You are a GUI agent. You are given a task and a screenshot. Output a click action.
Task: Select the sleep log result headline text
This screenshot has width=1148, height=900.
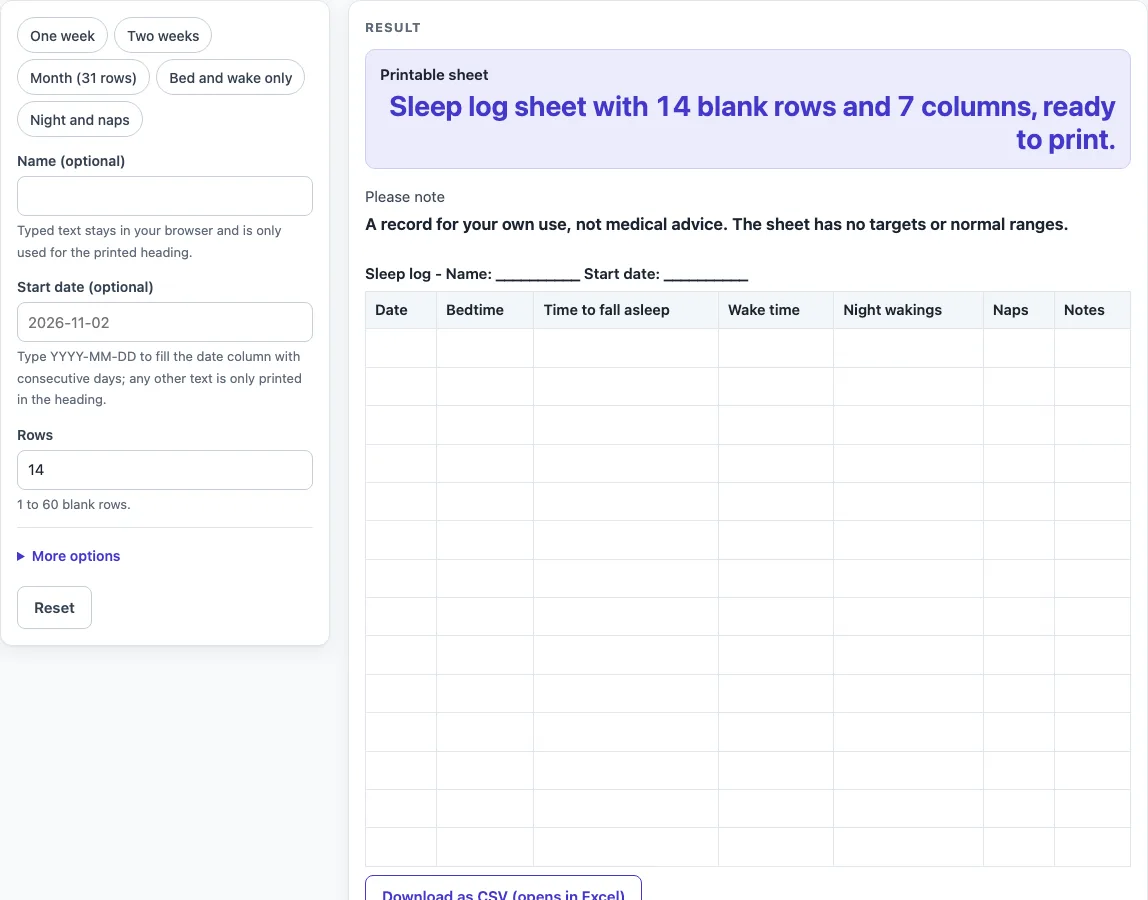point(752,123)
